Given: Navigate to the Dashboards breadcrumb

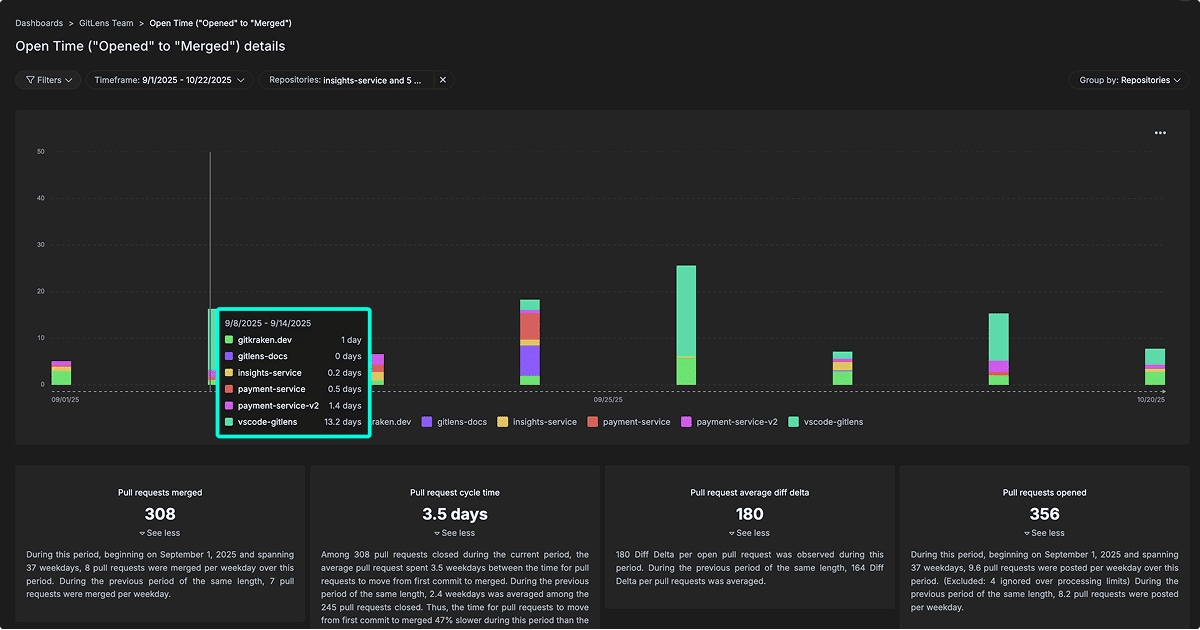Looking at the screenshot, I should (38, 22).
